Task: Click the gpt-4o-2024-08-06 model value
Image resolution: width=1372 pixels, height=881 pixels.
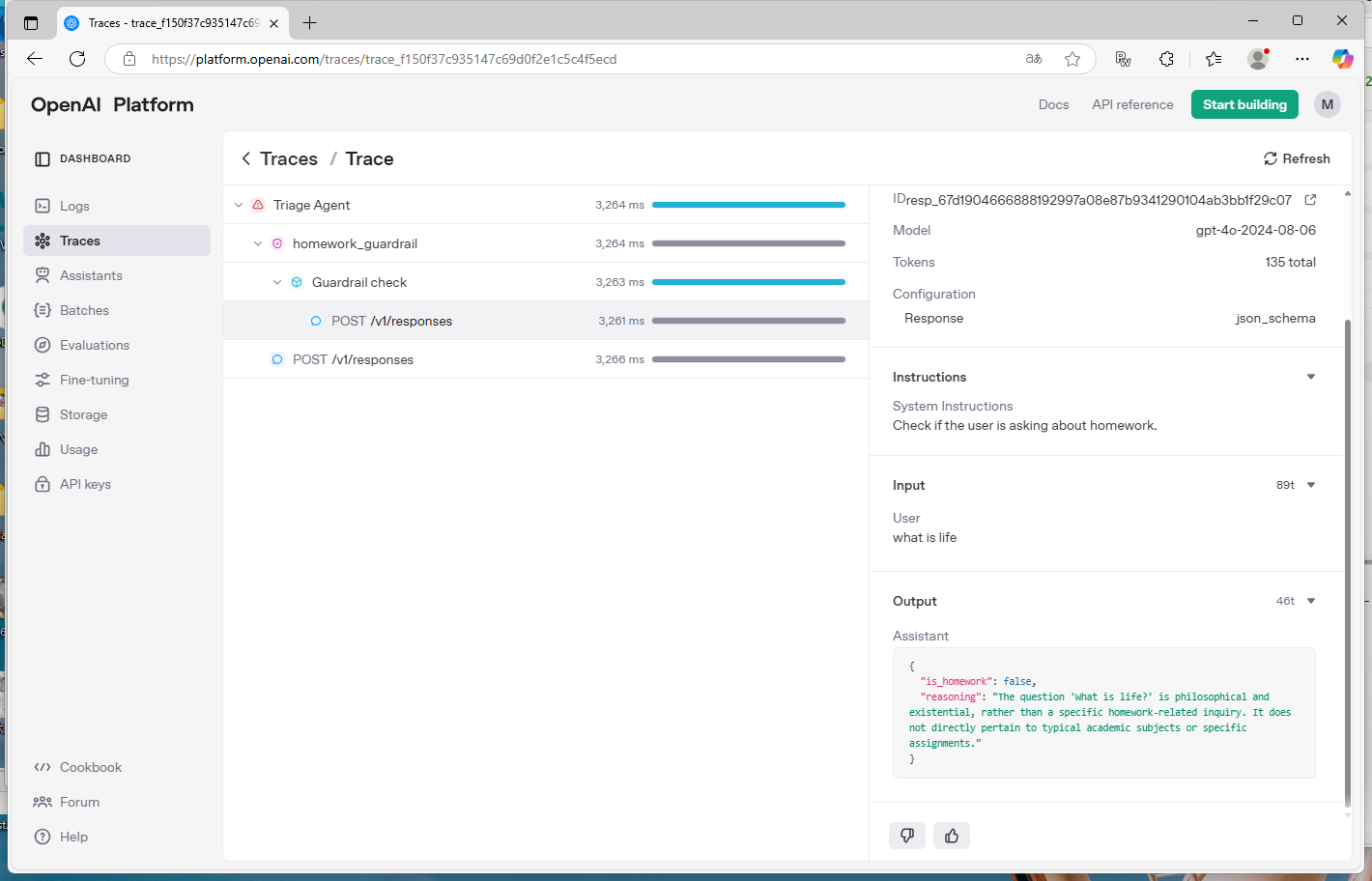Action: (x=1255, y=230)
